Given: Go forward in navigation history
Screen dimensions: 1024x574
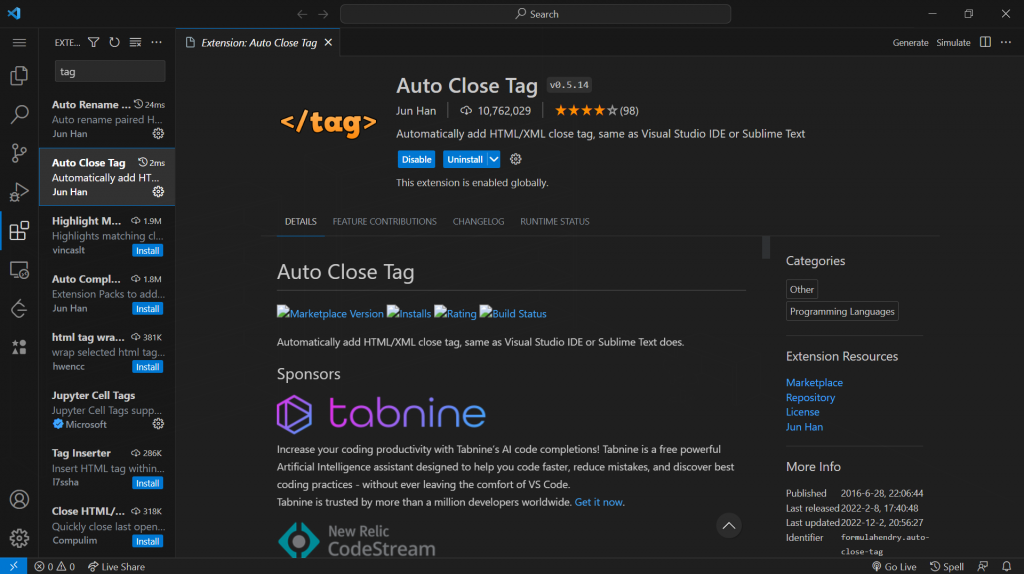Looking at the screenshot, I should tap(323, 14).
